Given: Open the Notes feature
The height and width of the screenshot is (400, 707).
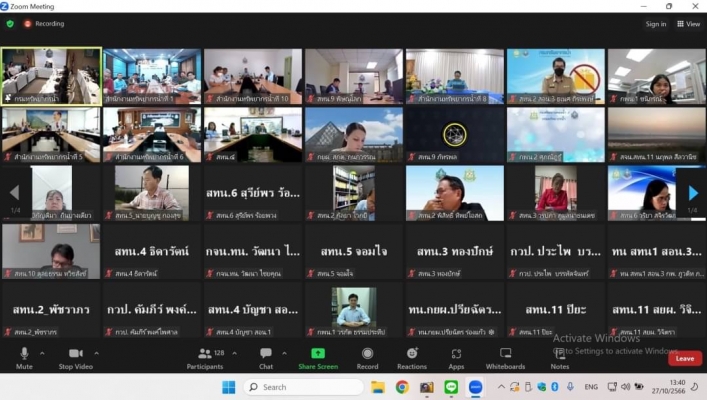Looking at the screenshot, I should 560,359.
